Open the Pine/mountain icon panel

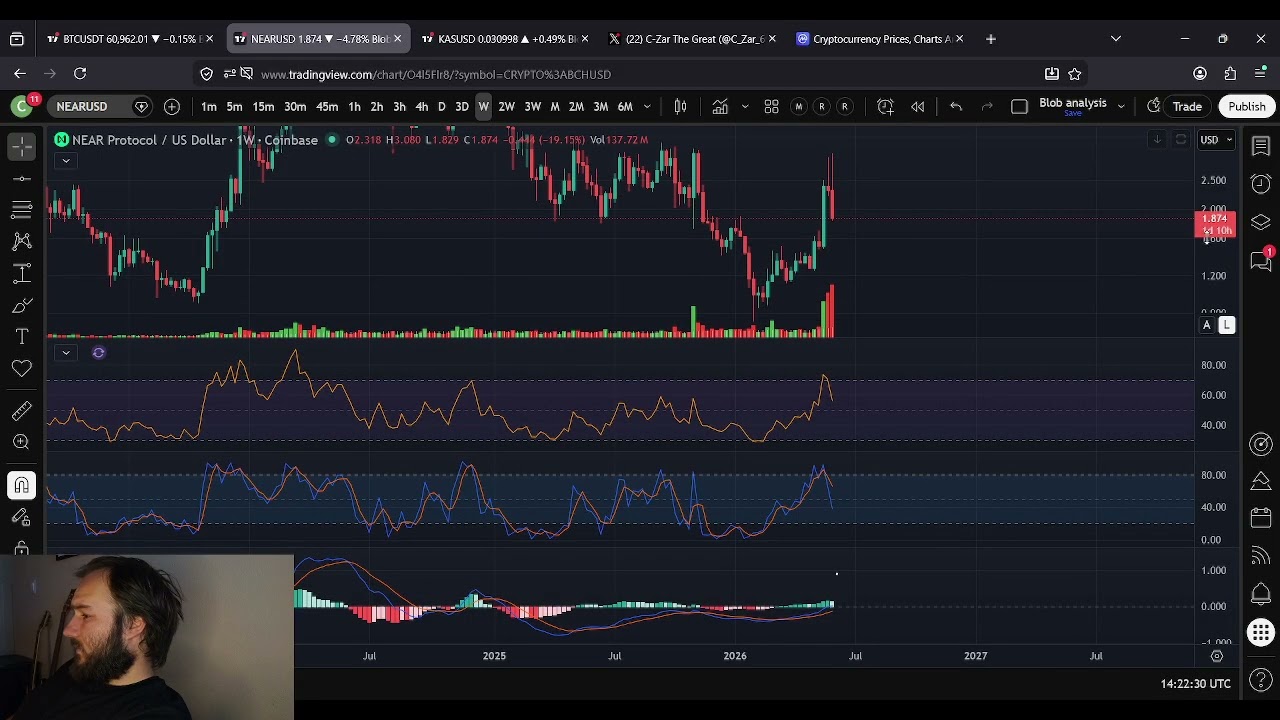tap(1261, 481)
